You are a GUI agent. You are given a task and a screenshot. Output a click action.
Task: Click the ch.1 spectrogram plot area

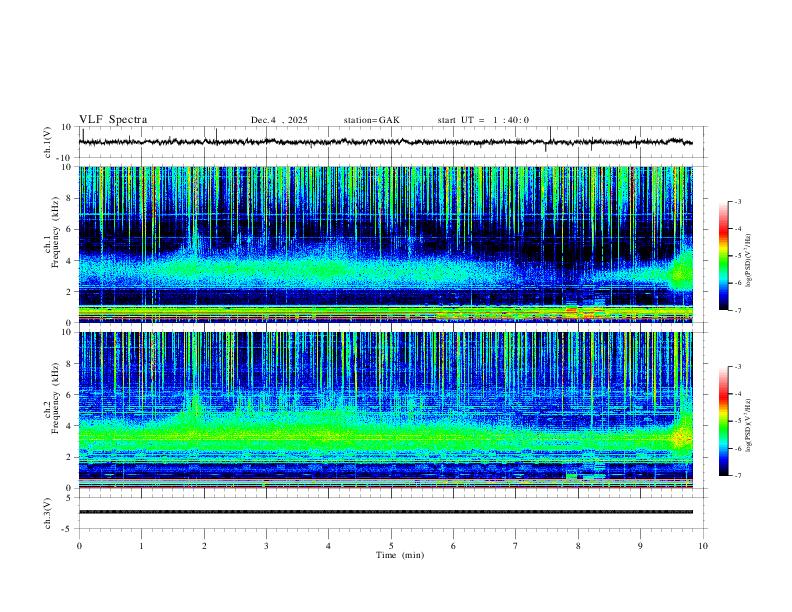[385, 244]
